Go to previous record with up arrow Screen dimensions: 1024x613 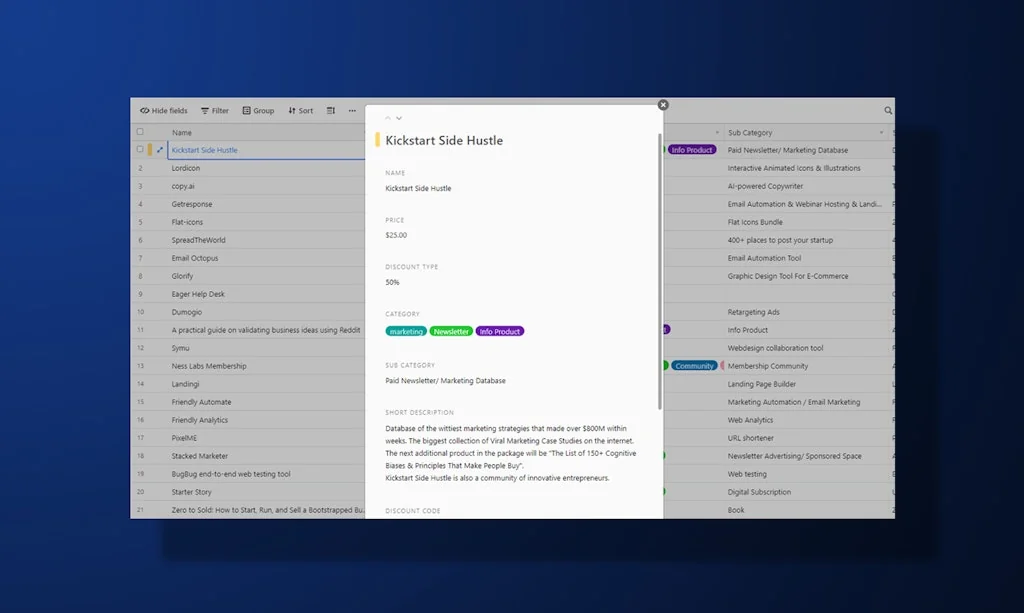click(388, 118)
